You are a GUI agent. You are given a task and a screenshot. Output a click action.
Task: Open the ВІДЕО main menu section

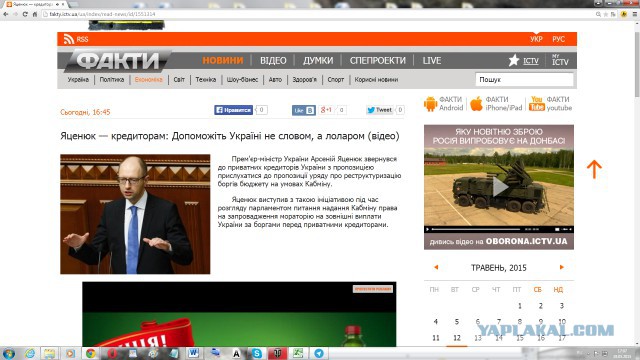273,61
